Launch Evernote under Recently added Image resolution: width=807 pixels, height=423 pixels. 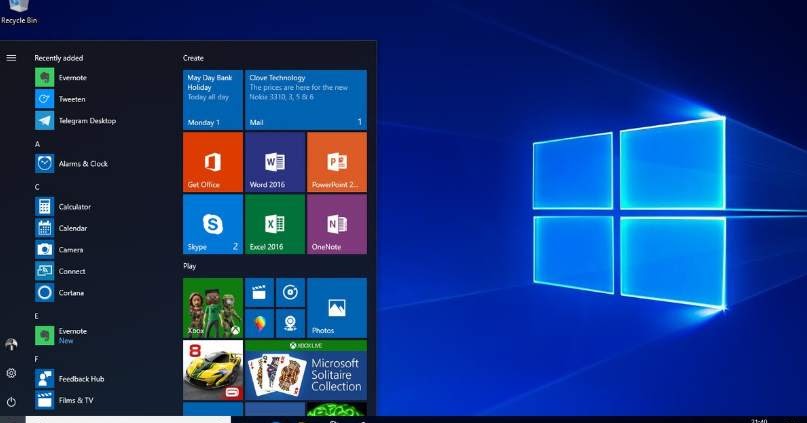point(62,78)
